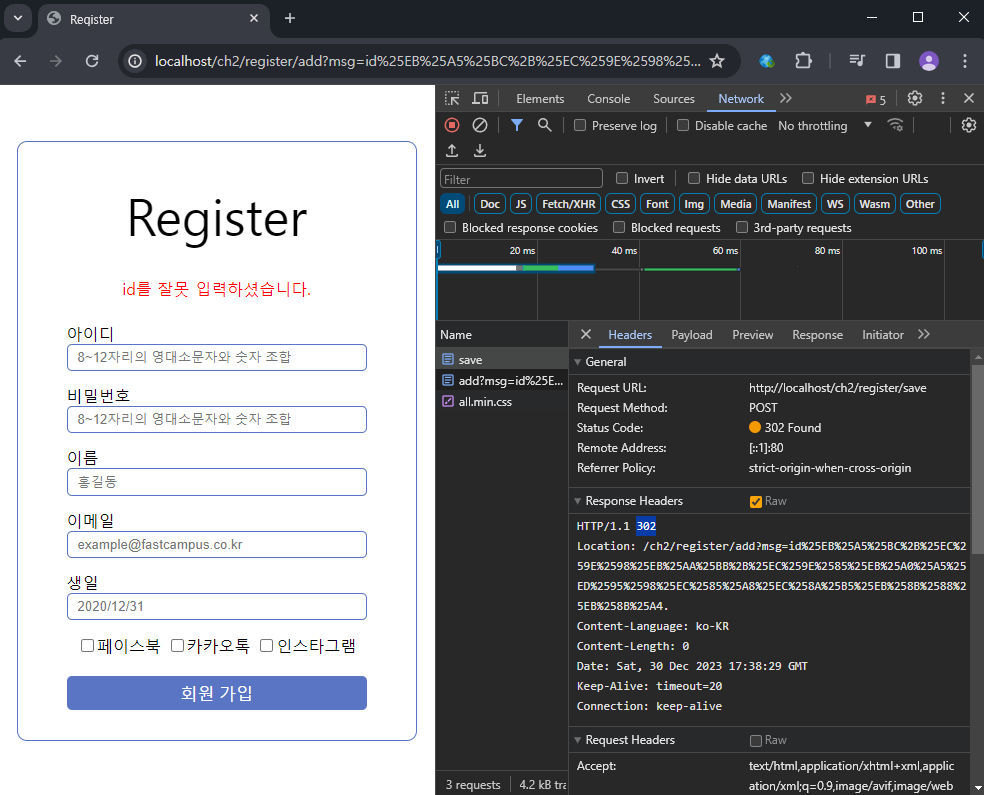Check 3rd-party requests

(x=742, y=227)
